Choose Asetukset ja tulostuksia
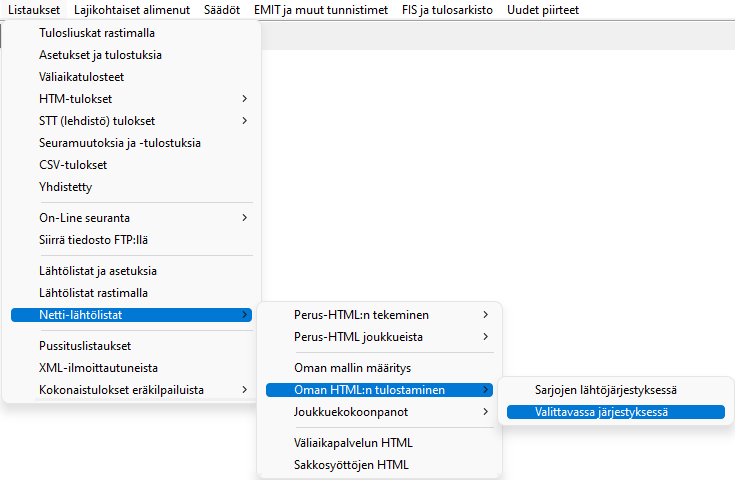Screen dimensions: 735x480 coord(100,55)
